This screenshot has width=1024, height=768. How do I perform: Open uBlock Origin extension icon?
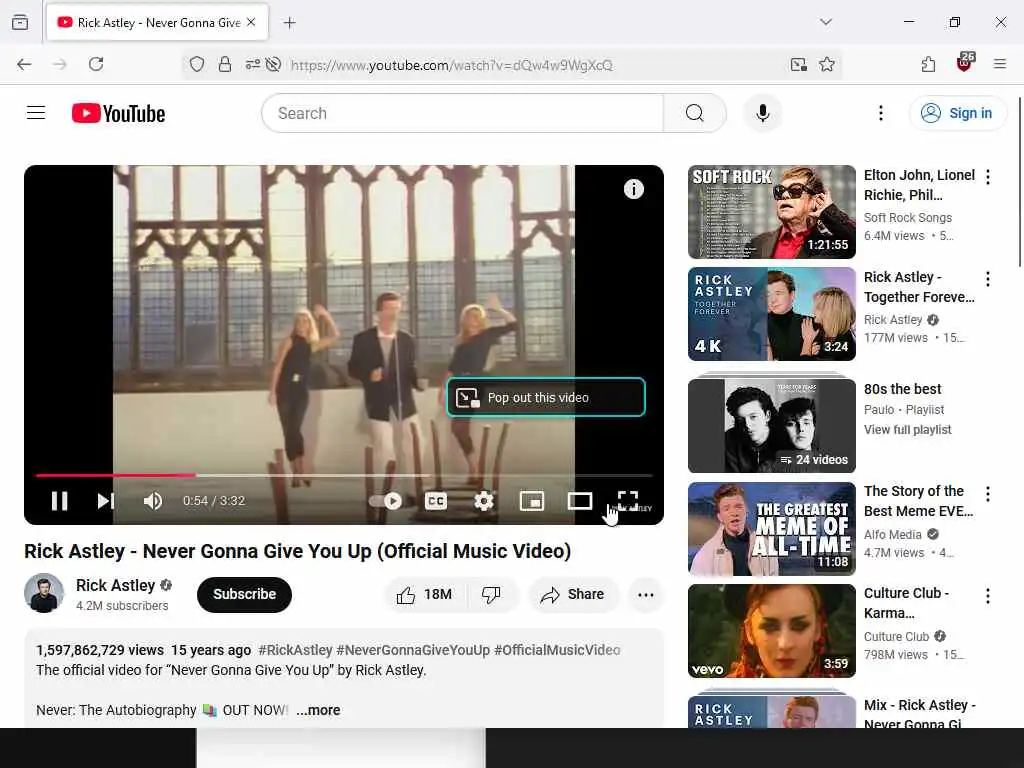[x=965, y=63]
